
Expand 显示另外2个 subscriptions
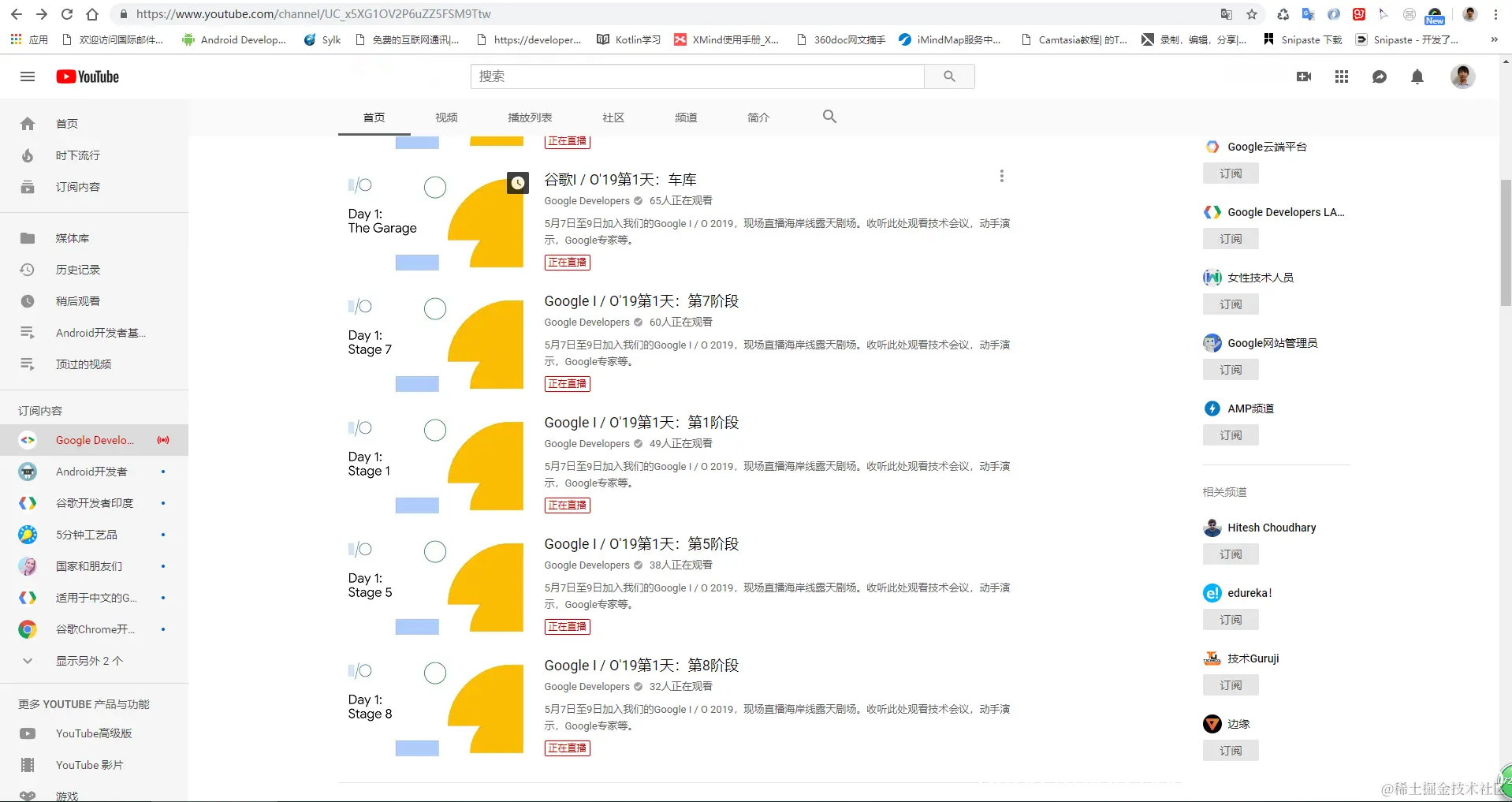(x=89, y=660)
